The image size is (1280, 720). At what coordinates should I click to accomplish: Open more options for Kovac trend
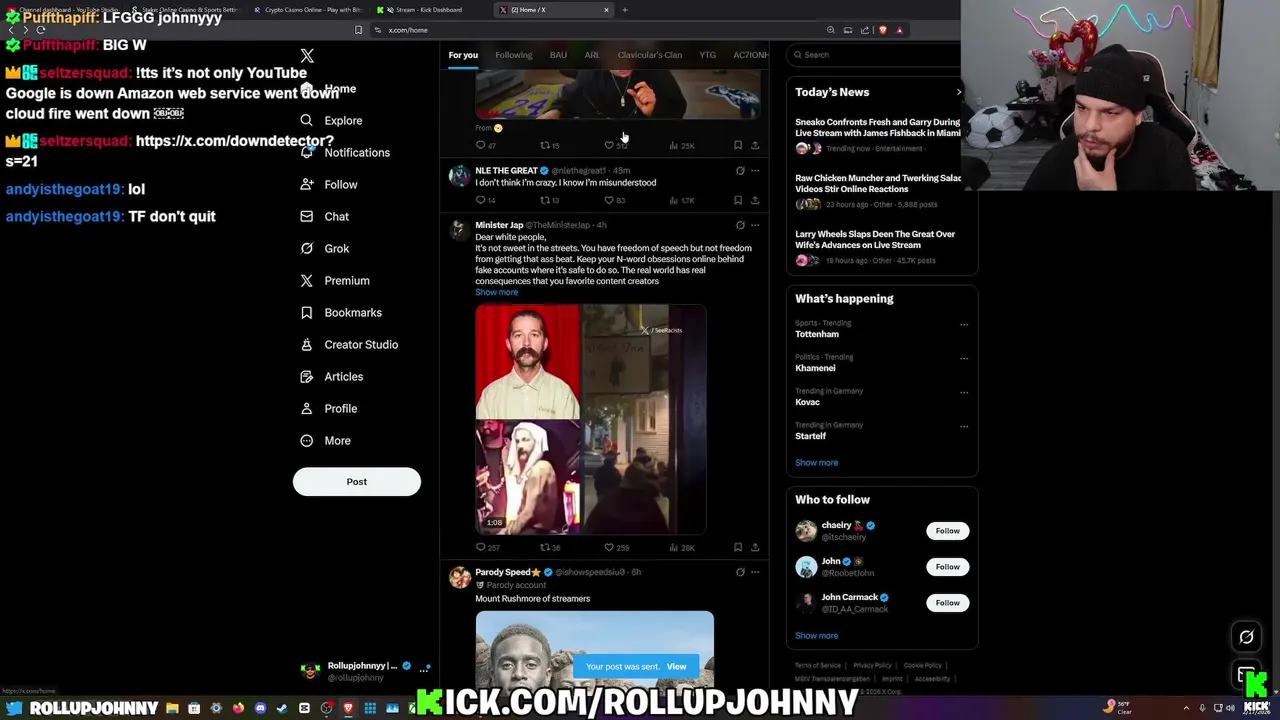point(964,392)
